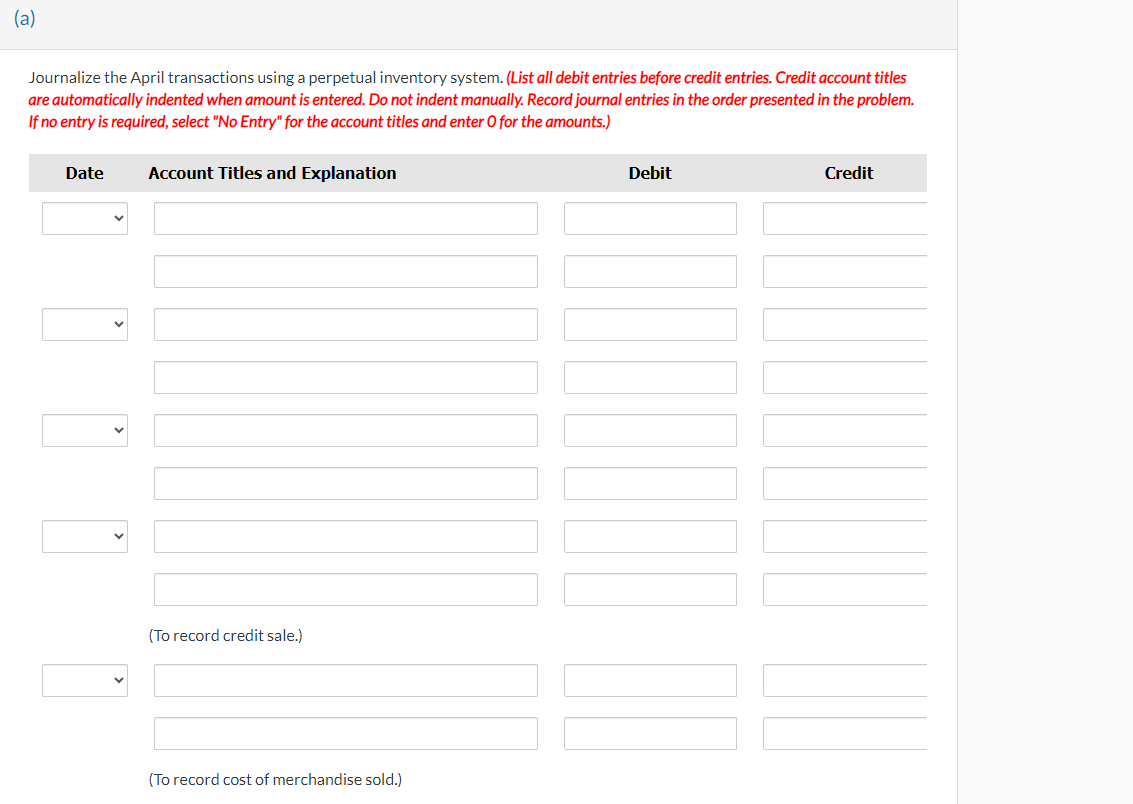This screenshot has width=1133, height=804.
Task: Click the Account Titles and Explanation column header
Action: pyautogui.click(x=272, y=172)
